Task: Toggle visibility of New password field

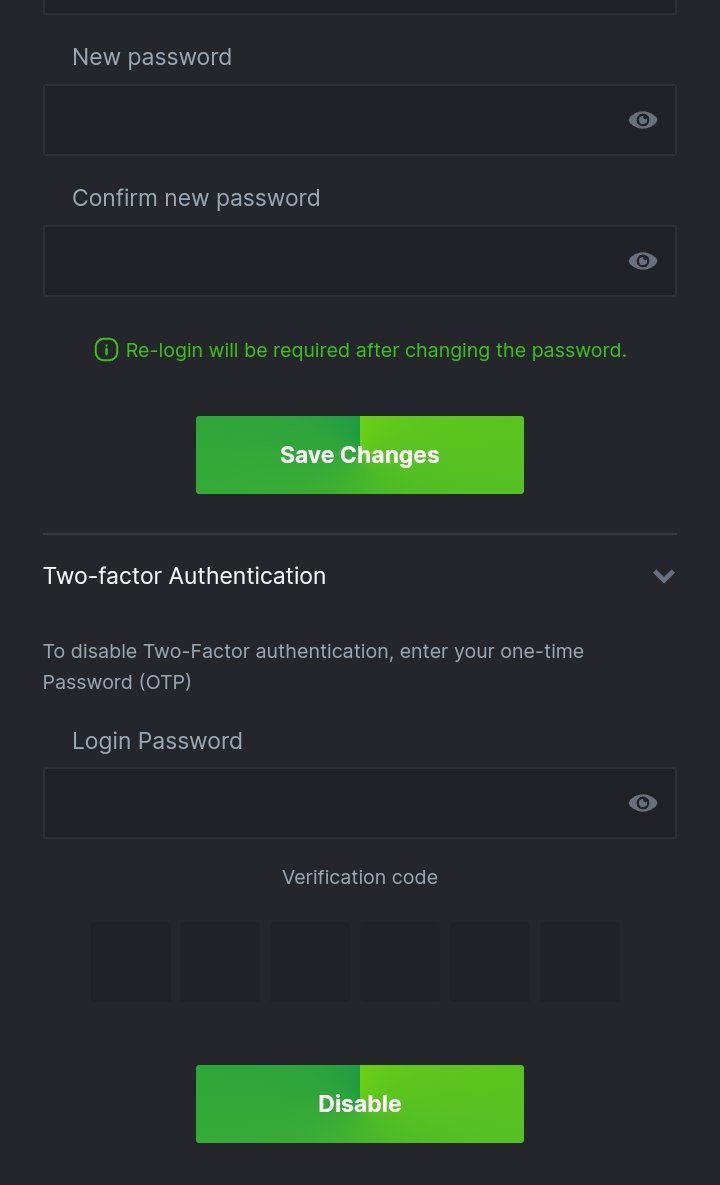Action: (642, 120)
